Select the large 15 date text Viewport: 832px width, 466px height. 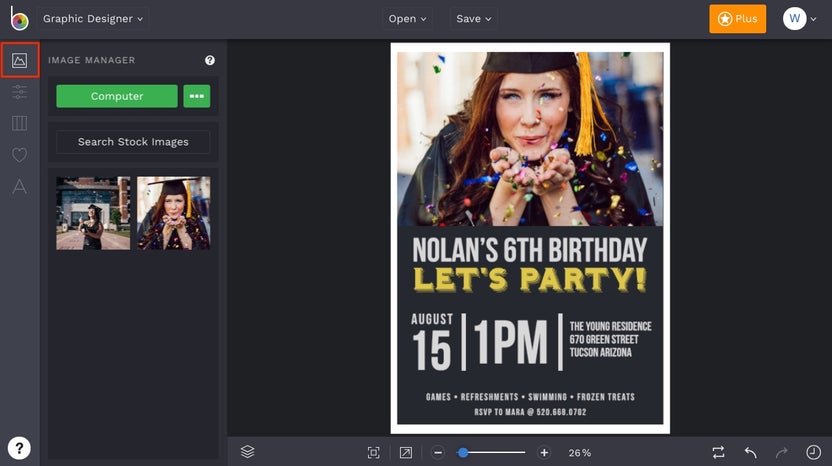pos(431,350)
